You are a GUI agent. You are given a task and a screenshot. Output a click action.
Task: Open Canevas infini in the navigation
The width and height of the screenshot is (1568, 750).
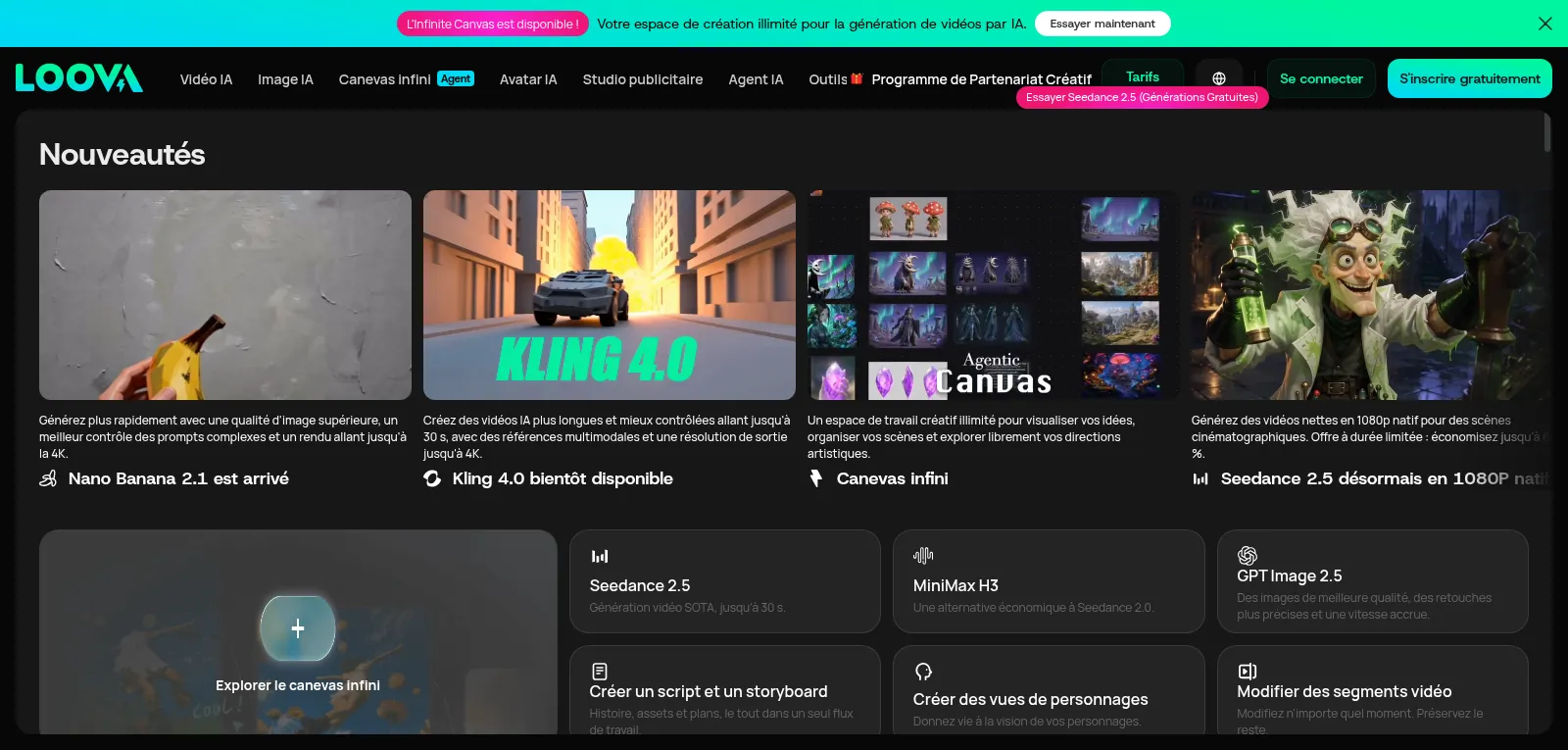(x=385, y=79)
